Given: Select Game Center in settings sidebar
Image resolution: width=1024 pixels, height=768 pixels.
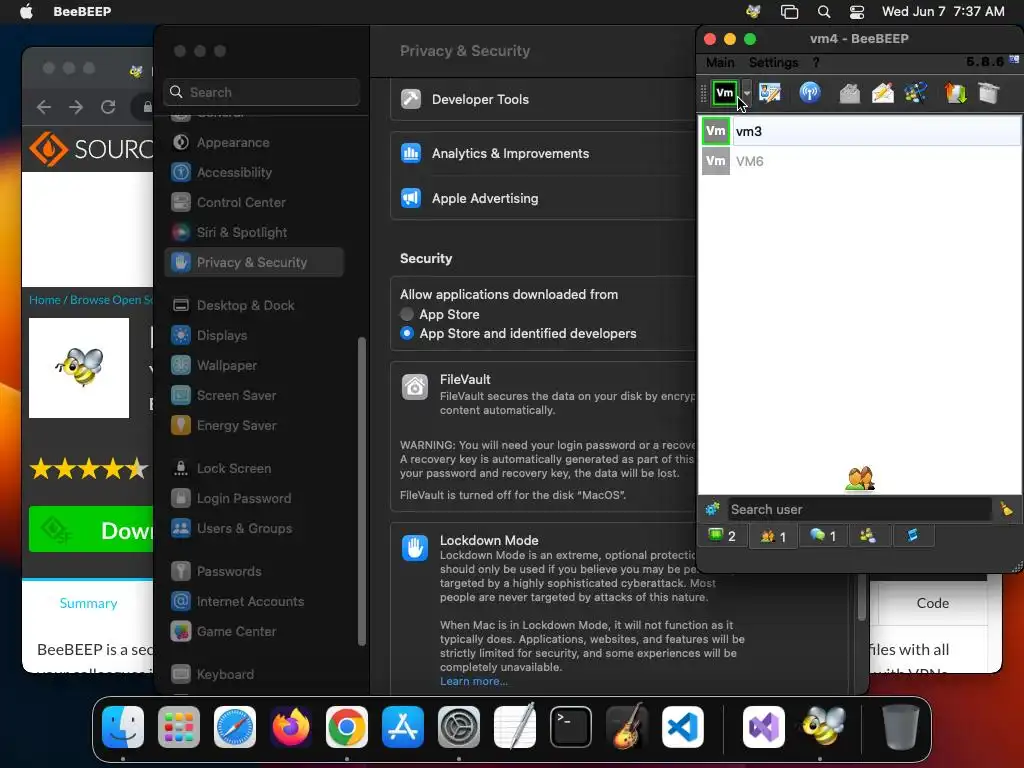Looking at the screenshot, I should point(253,632).
